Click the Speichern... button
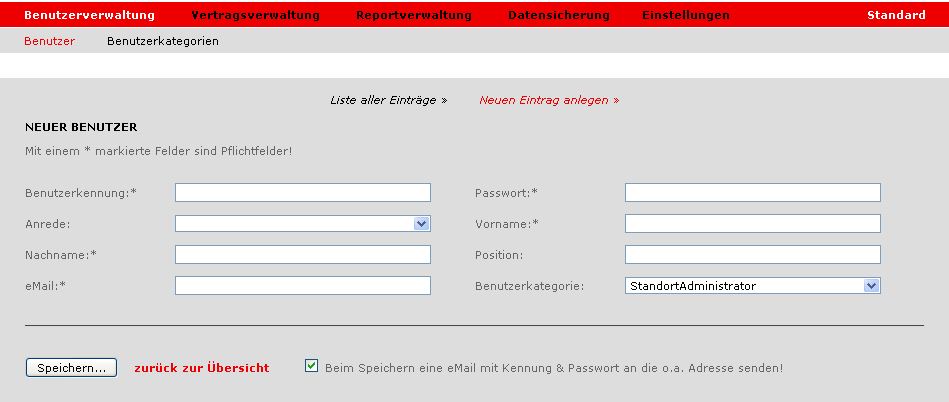 point(71,367)
